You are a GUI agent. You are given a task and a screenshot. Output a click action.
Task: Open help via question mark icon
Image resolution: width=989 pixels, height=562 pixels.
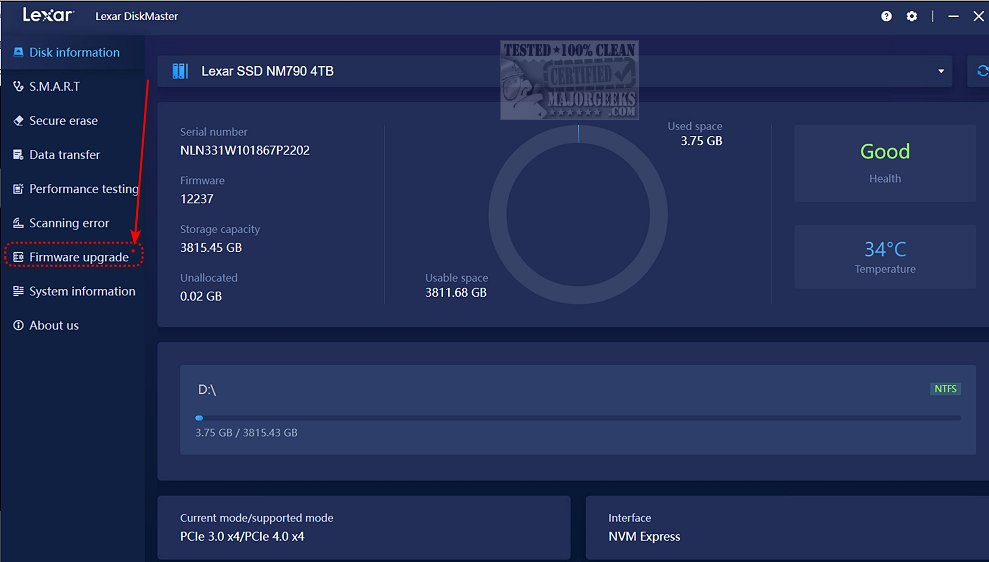[886, 16]
